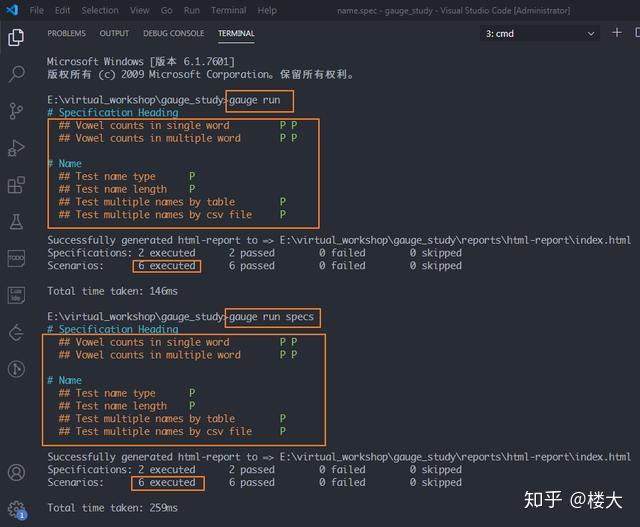Open the LeetCode activity bar icon
640x527 pixels.
[16, 332]
